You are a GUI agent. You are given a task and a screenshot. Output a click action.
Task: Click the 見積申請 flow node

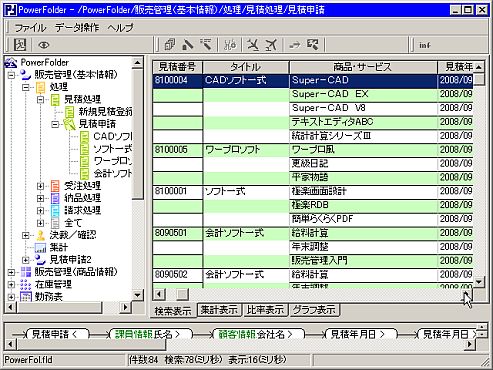57,334
